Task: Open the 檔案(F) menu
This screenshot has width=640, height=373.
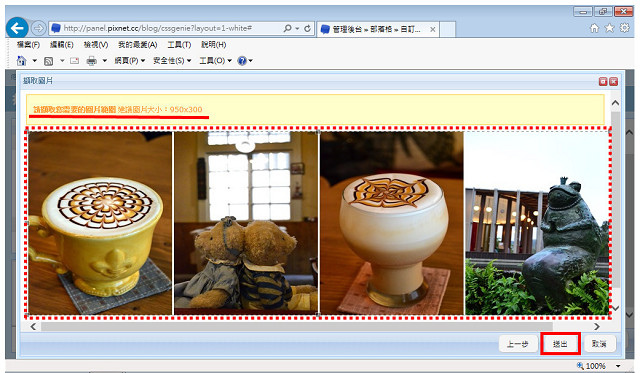Action: (28, 44)
